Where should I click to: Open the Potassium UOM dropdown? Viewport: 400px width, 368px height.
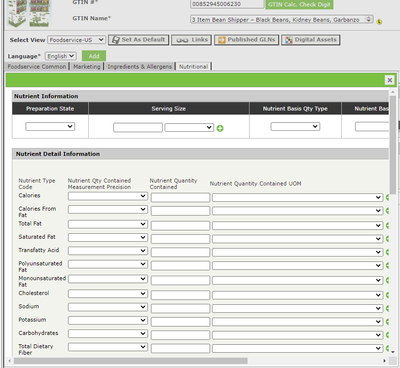point(297,322)
